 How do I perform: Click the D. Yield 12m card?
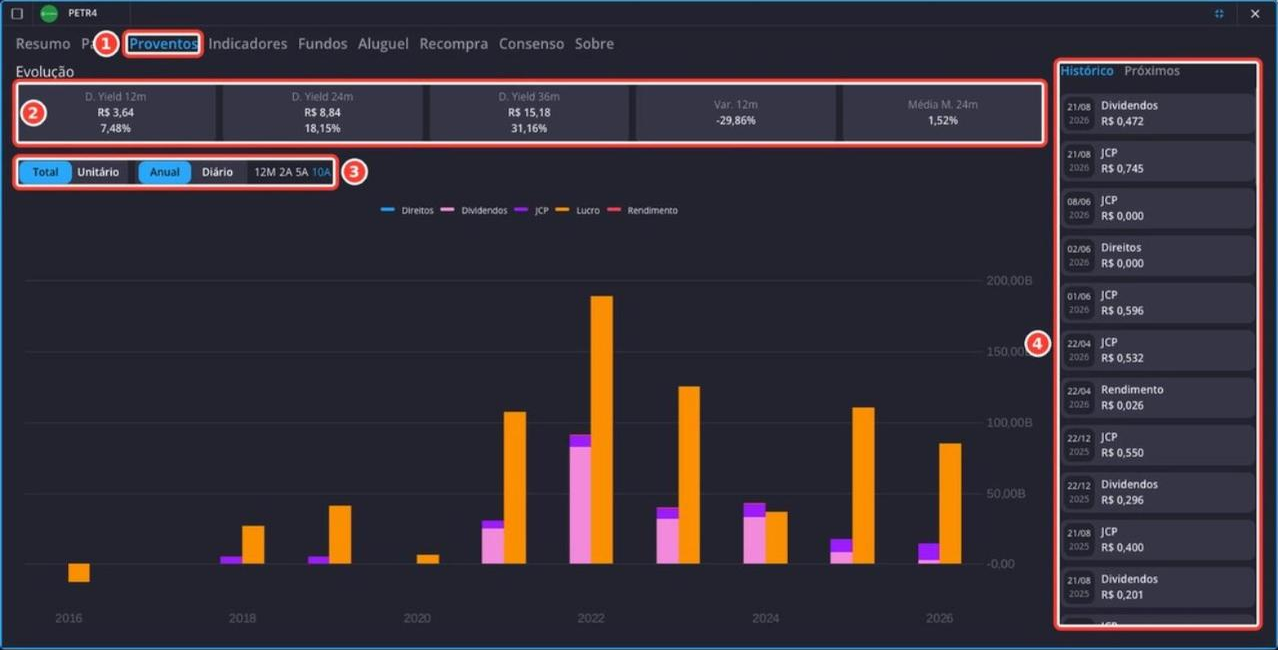(117, 113)
